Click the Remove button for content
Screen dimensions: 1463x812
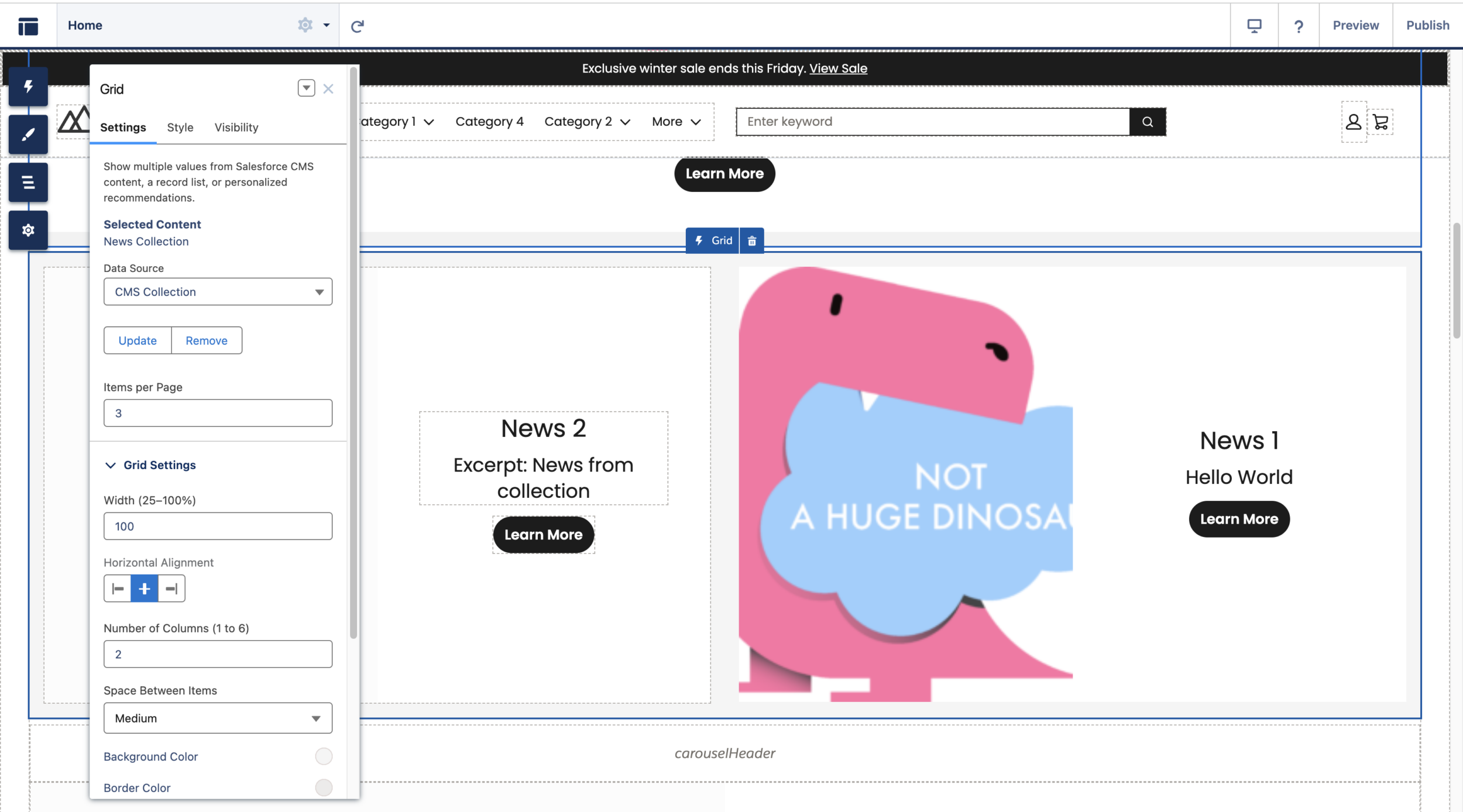click(206, 340)
